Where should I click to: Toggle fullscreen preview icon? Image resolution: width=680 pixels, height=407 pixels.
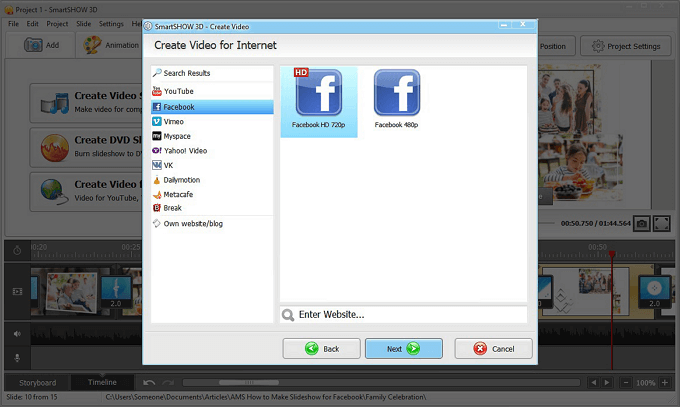pyautogui.click(x=661, y=224)
